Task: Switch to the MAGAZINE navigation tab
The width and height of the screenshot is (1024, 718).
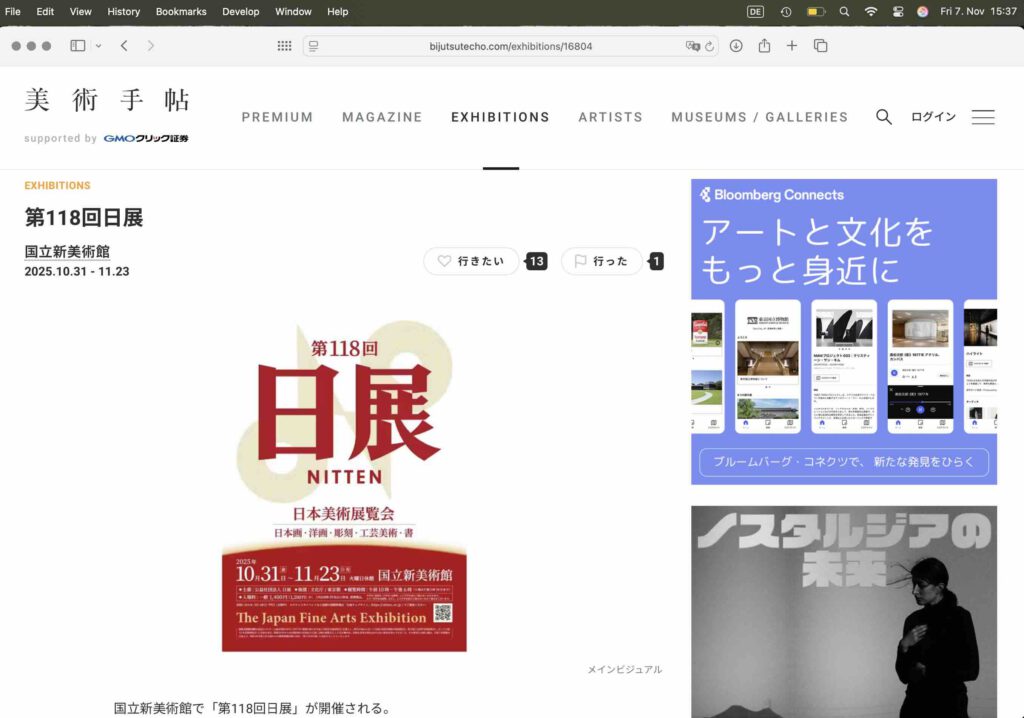Action: (x=382, y=117)
